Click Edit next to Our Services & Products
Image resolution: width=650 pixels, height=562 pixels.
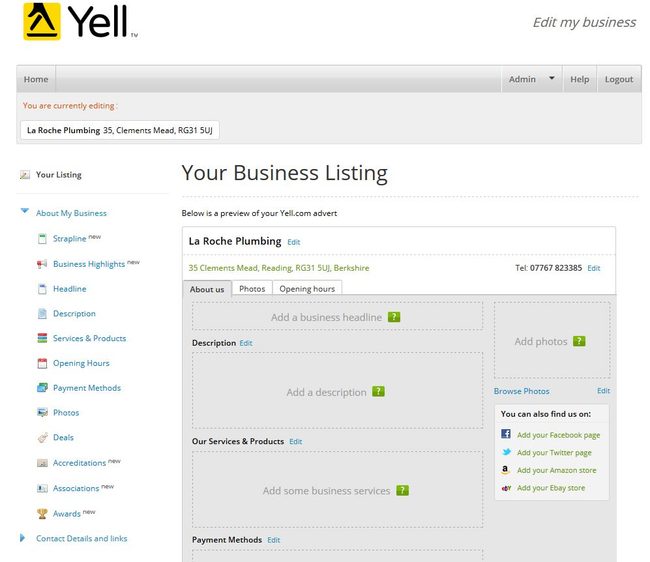point(296,442)
